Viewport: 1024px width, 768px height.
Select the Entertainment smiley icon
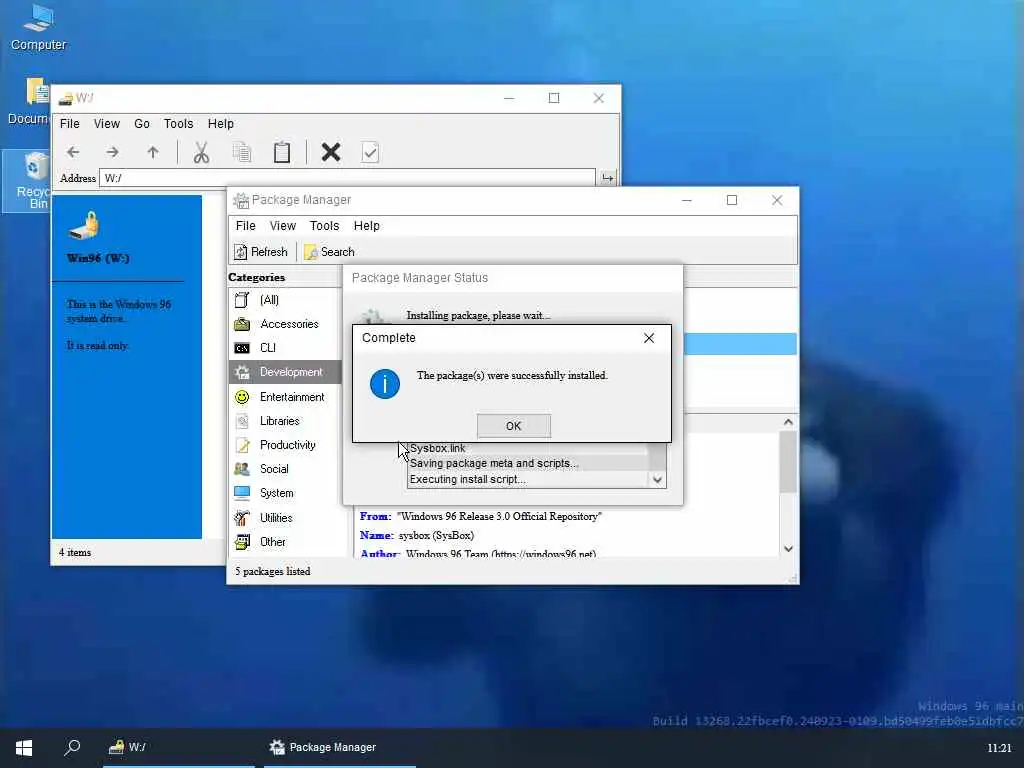click(242, 397)
